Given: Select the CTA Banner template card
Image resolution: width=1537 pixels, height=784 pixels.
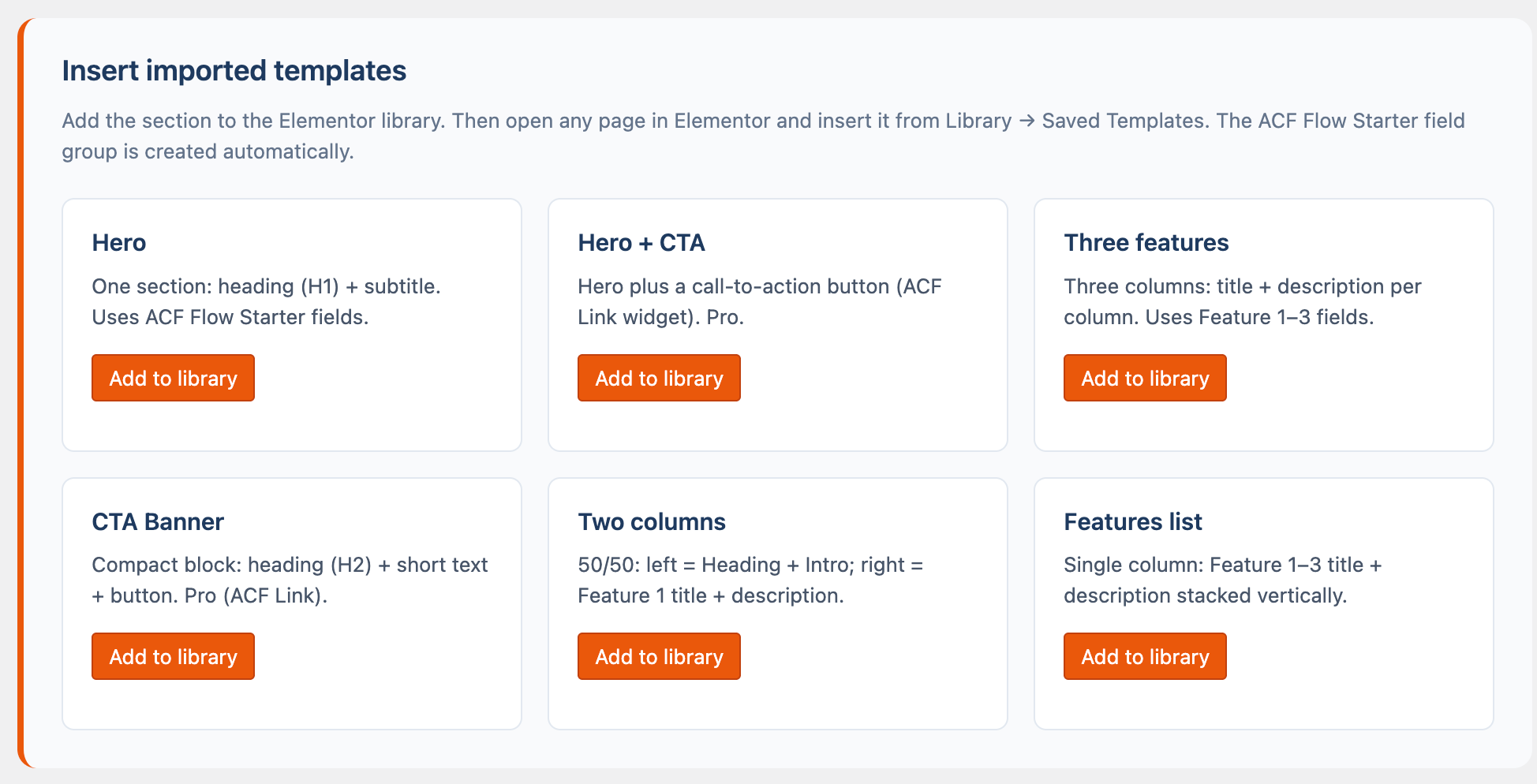Looking at the screenshot, I should pos(292,603).
